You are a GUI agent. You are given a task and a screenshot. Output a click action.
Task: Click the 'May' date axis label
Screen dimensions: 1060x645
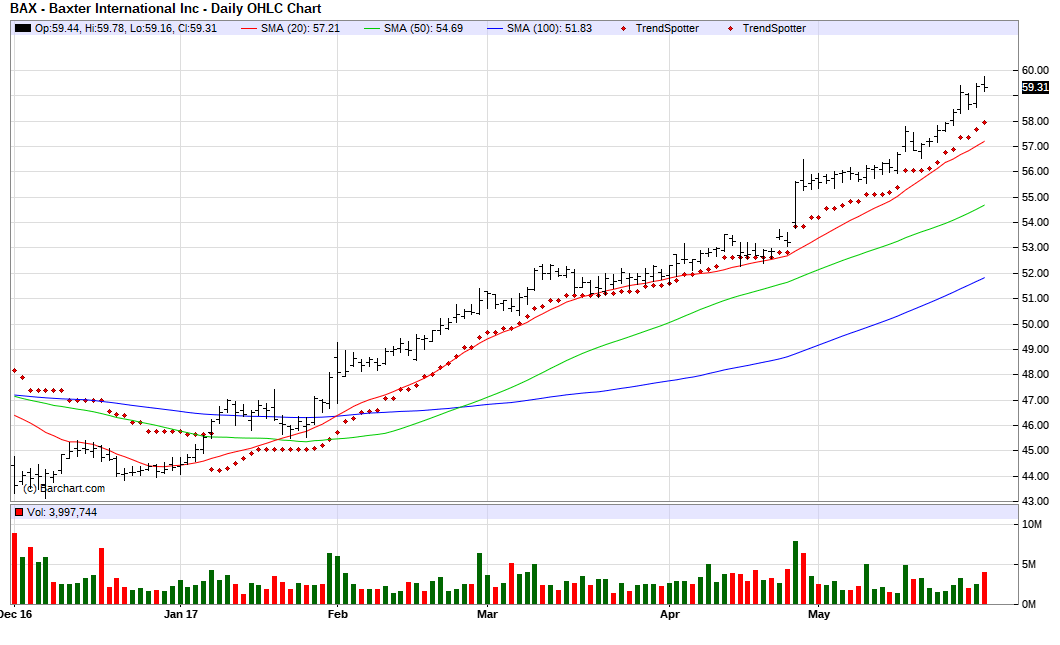[819, 614]
